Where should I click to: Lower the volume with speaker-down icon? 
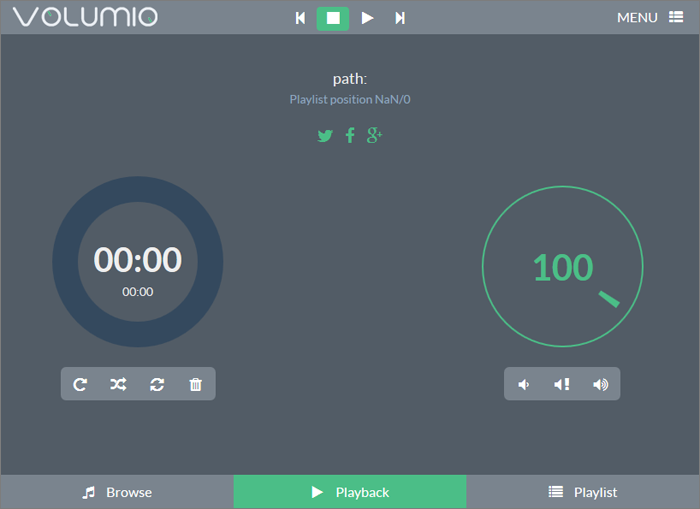(524, 384)
